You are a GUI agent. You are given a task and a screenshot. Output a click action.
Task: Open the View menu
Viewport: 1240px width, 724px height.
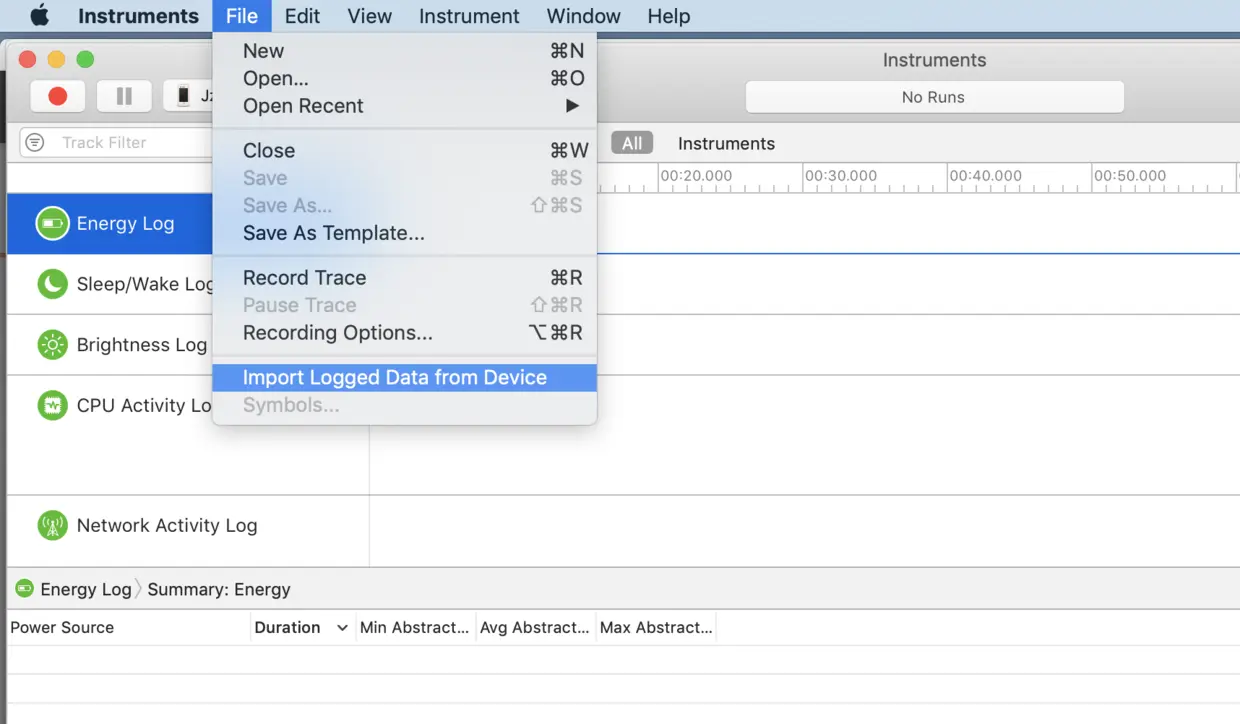369,16
